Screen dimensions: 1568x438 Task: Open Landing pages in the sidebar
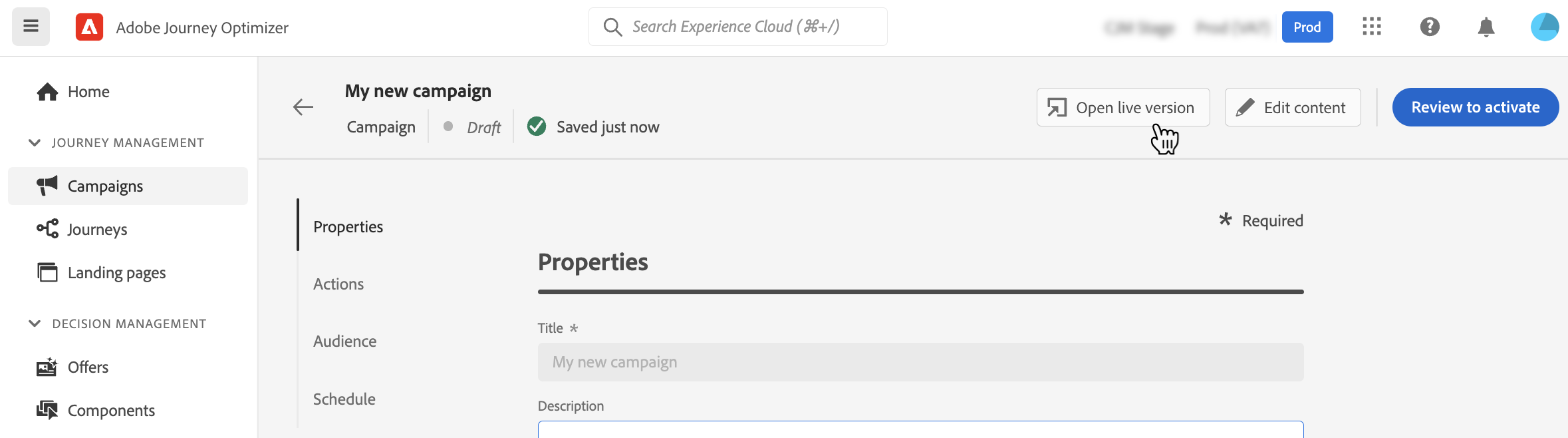[116, 273]
